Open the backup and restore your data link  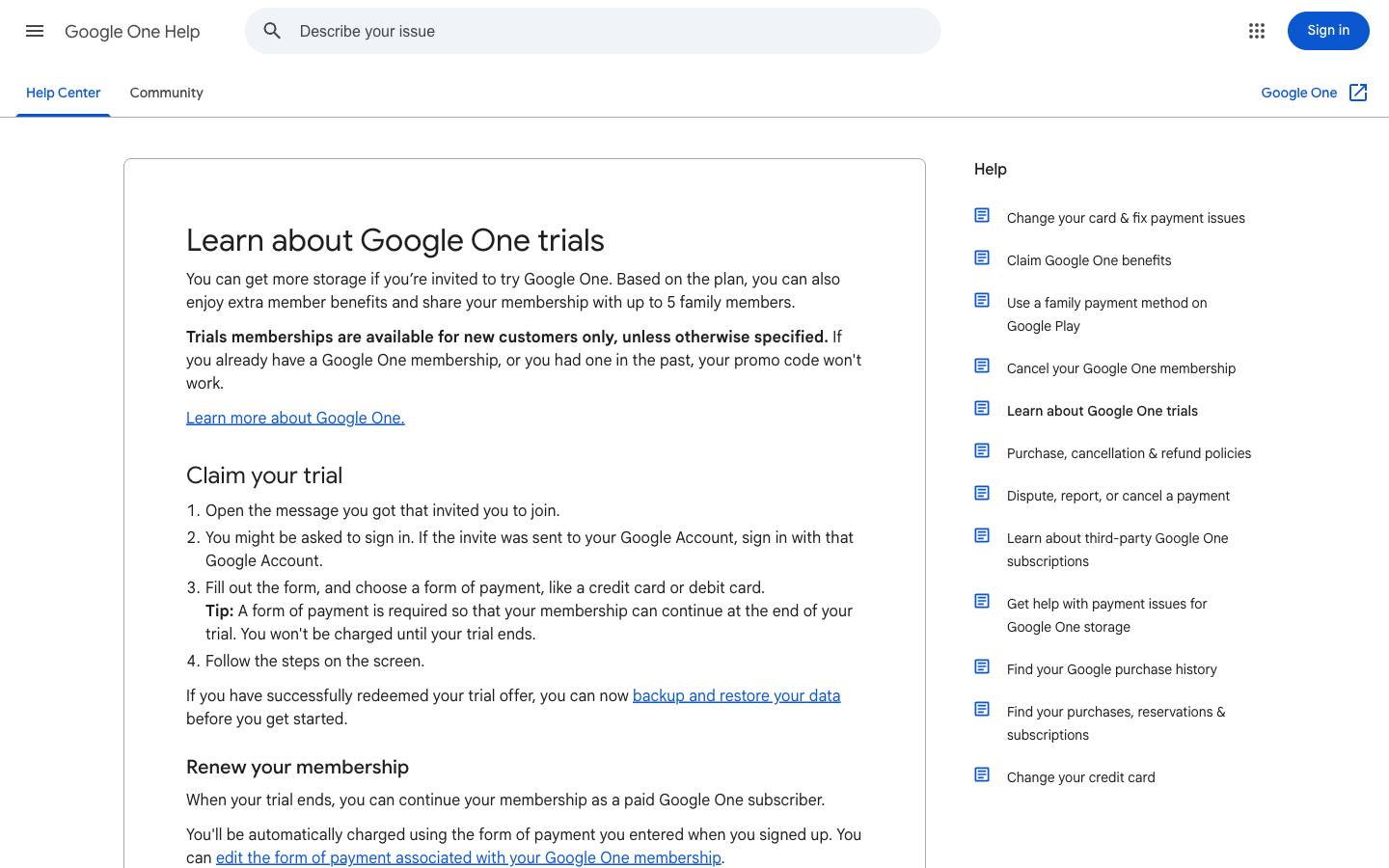click(737, 695)
